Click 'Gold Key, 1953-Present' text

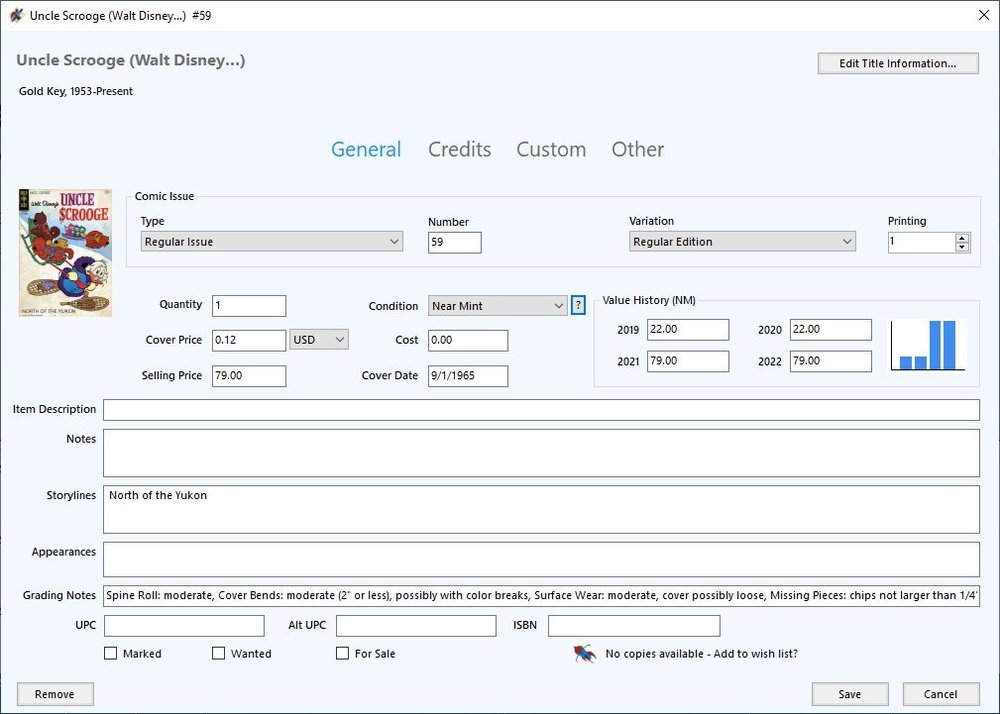(76, 91)
